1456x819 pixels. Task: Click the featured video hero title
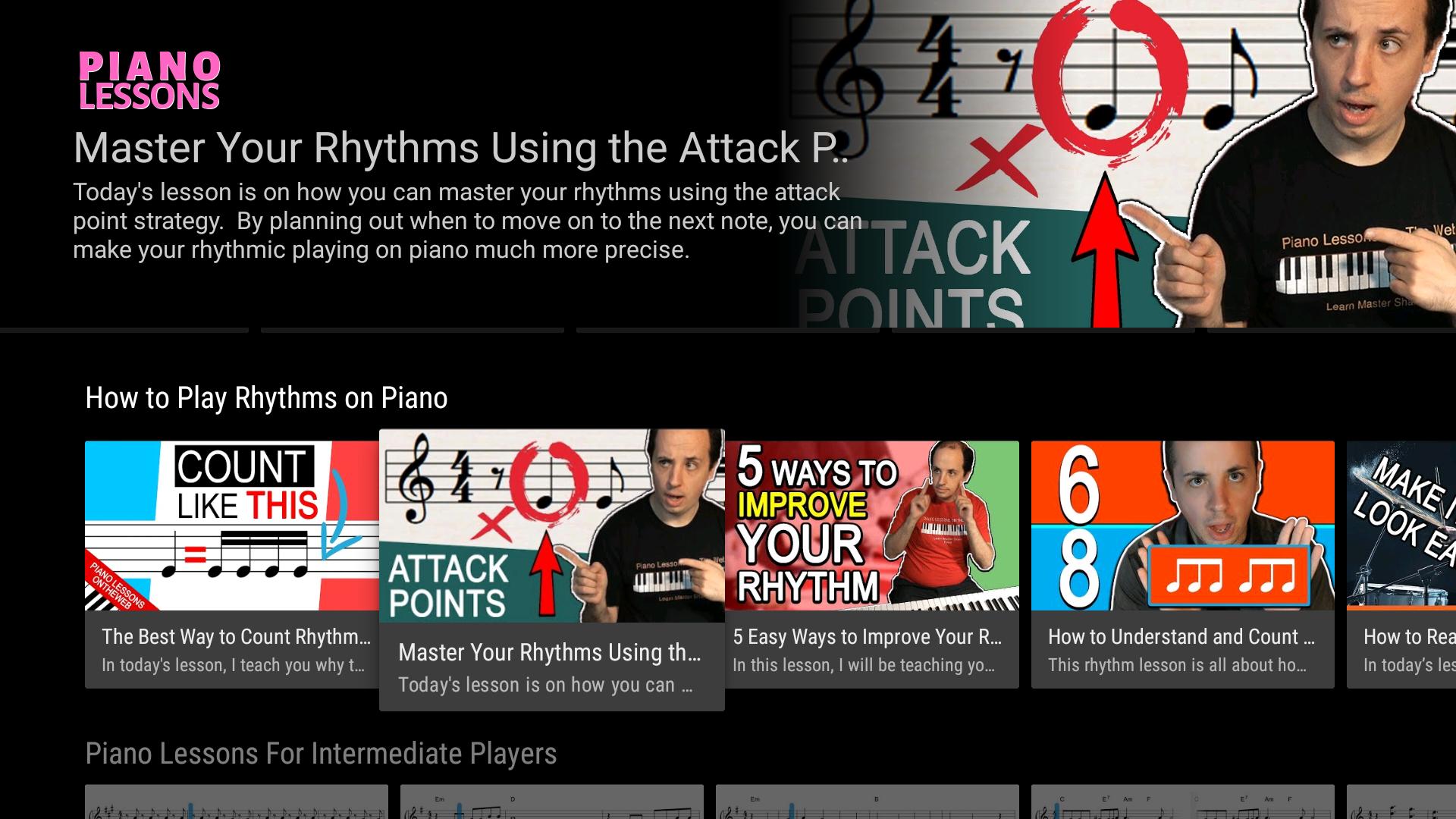click(460, 148)
